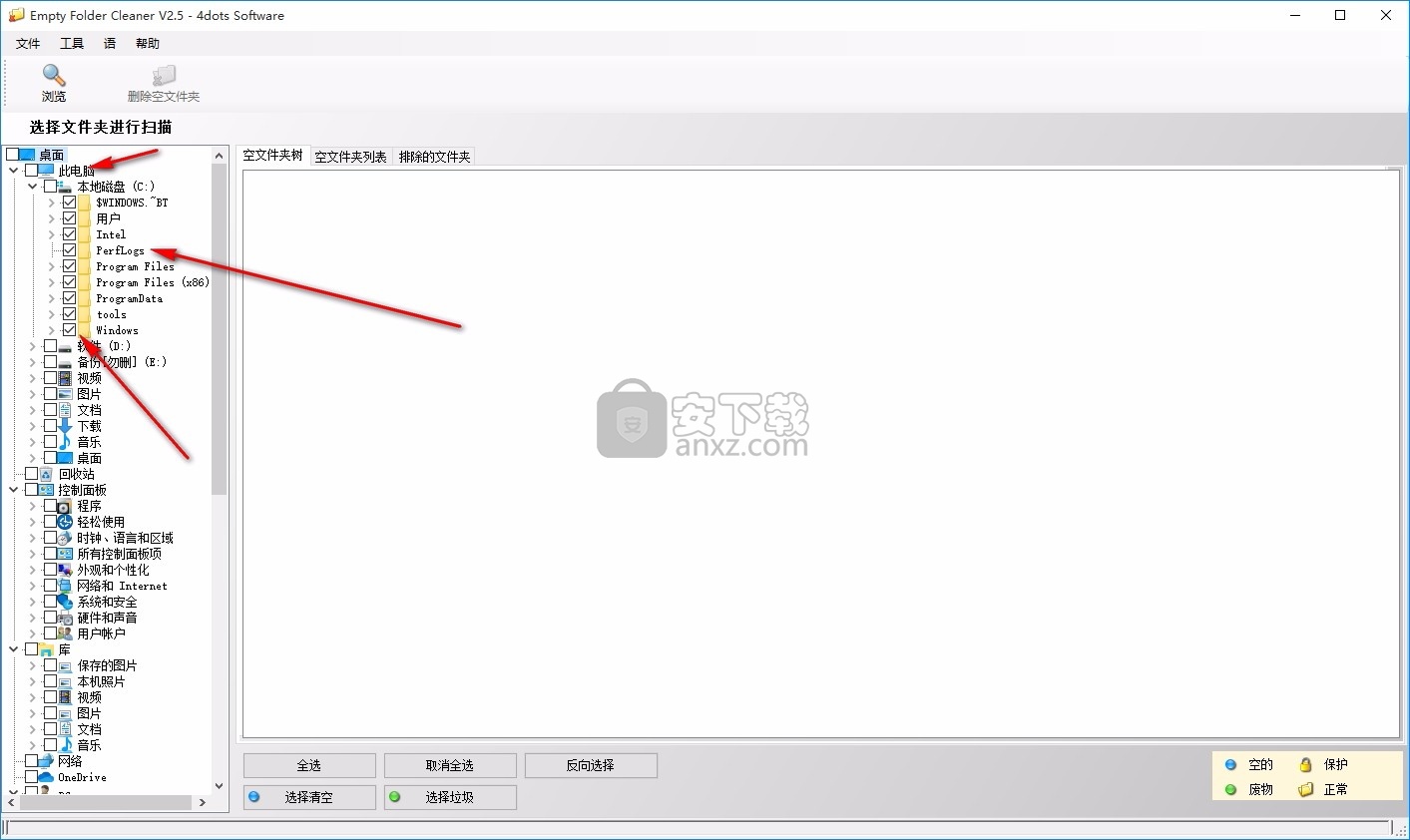Expand the Program Files (x86) folder
Screen dimensions: 1410x840
tap(52, 282)
